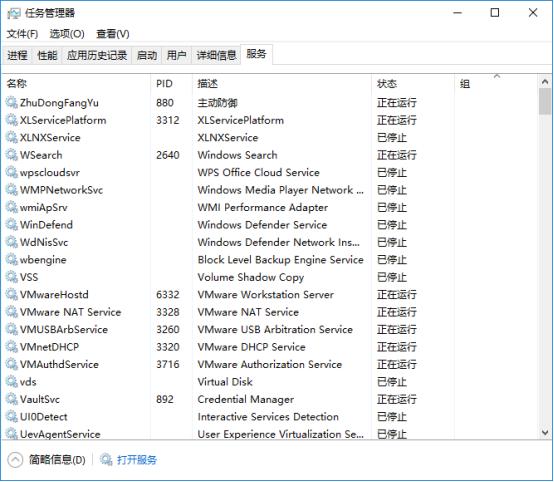This screenshot has height=482, width=554.
Task: Open the 选项(O) menu
Action: pos(67,34)
